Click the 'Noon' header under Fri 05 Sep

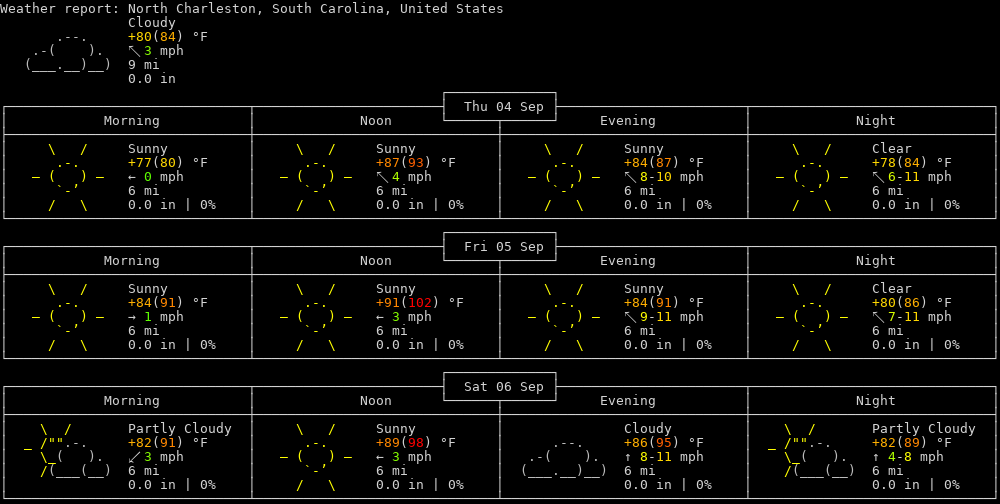[x=376, y=260]
